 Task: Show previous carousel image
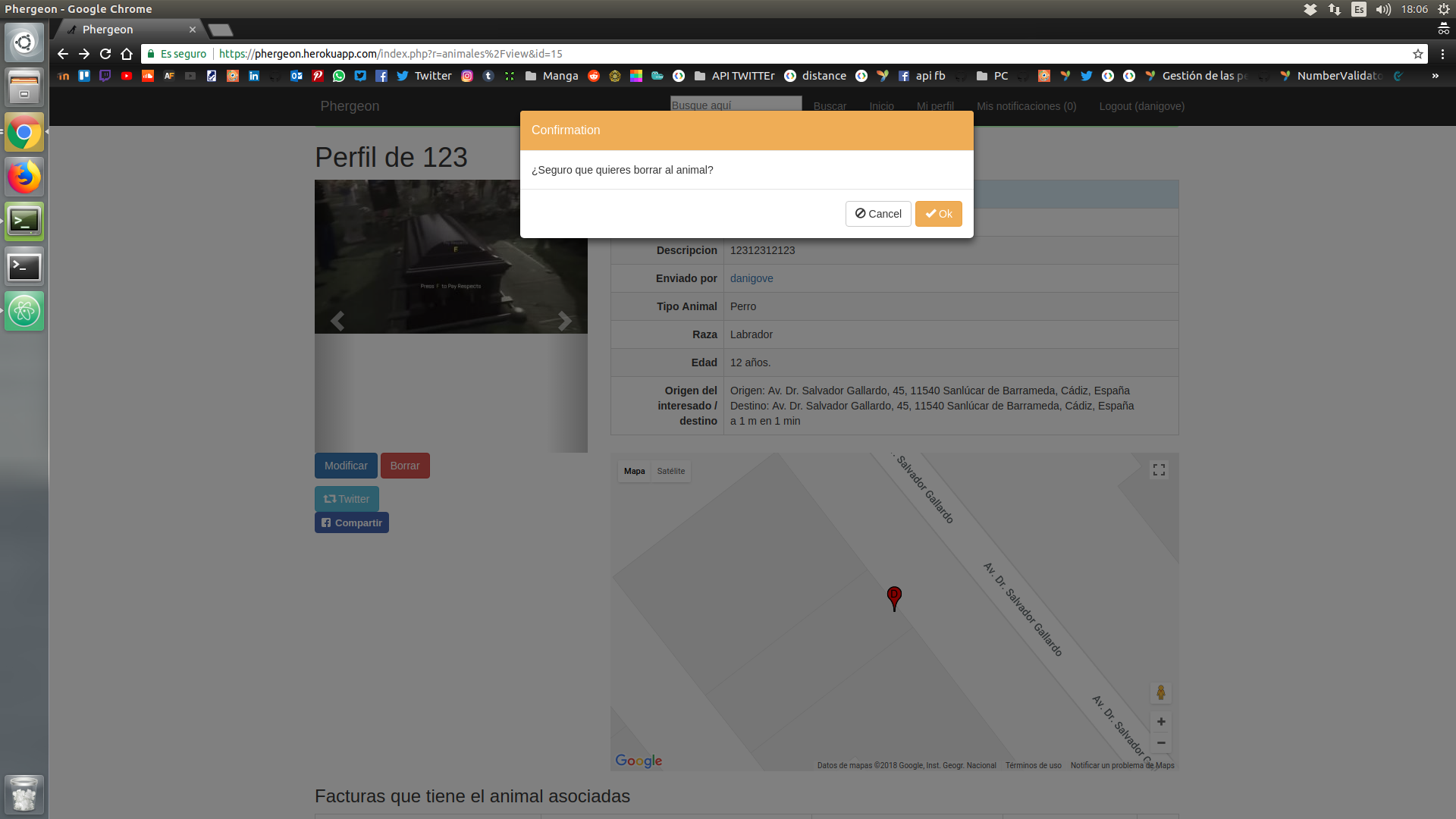pos(337,321)
